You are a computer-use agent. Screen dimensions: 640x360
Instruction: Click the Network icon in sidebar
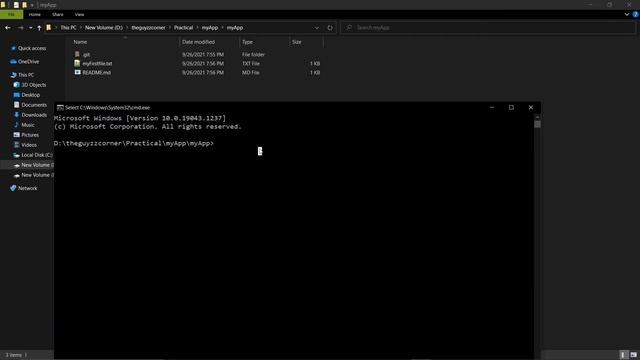(13, 188)
